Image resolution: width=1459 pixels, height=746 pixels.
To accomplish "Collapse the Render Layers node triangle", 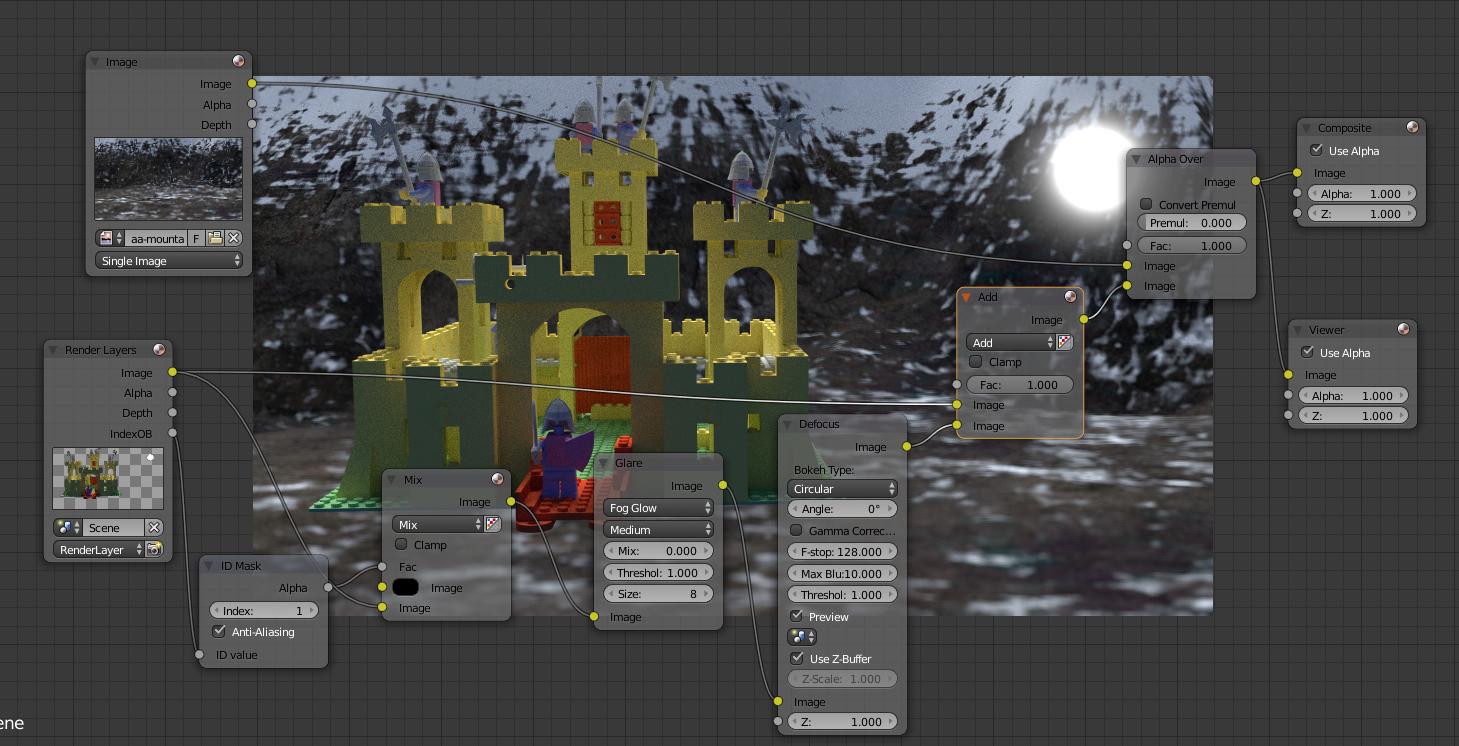I will point(54,350).
